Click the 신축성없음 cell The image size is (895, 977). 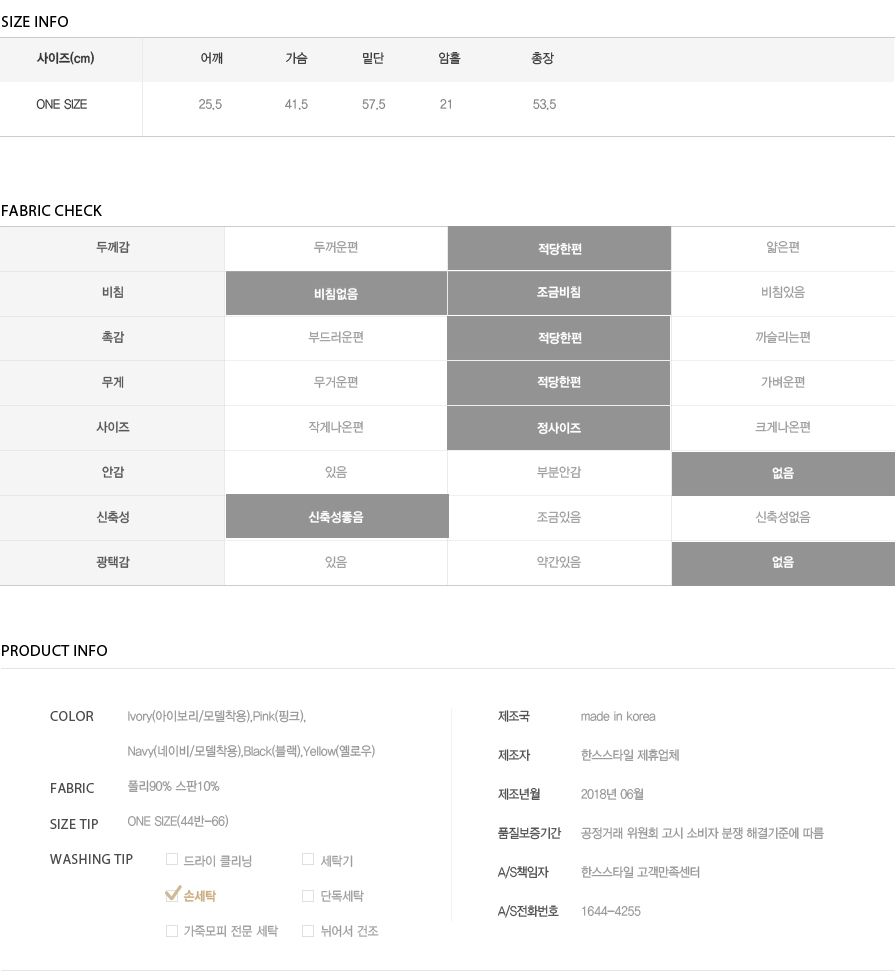point(783,517)
